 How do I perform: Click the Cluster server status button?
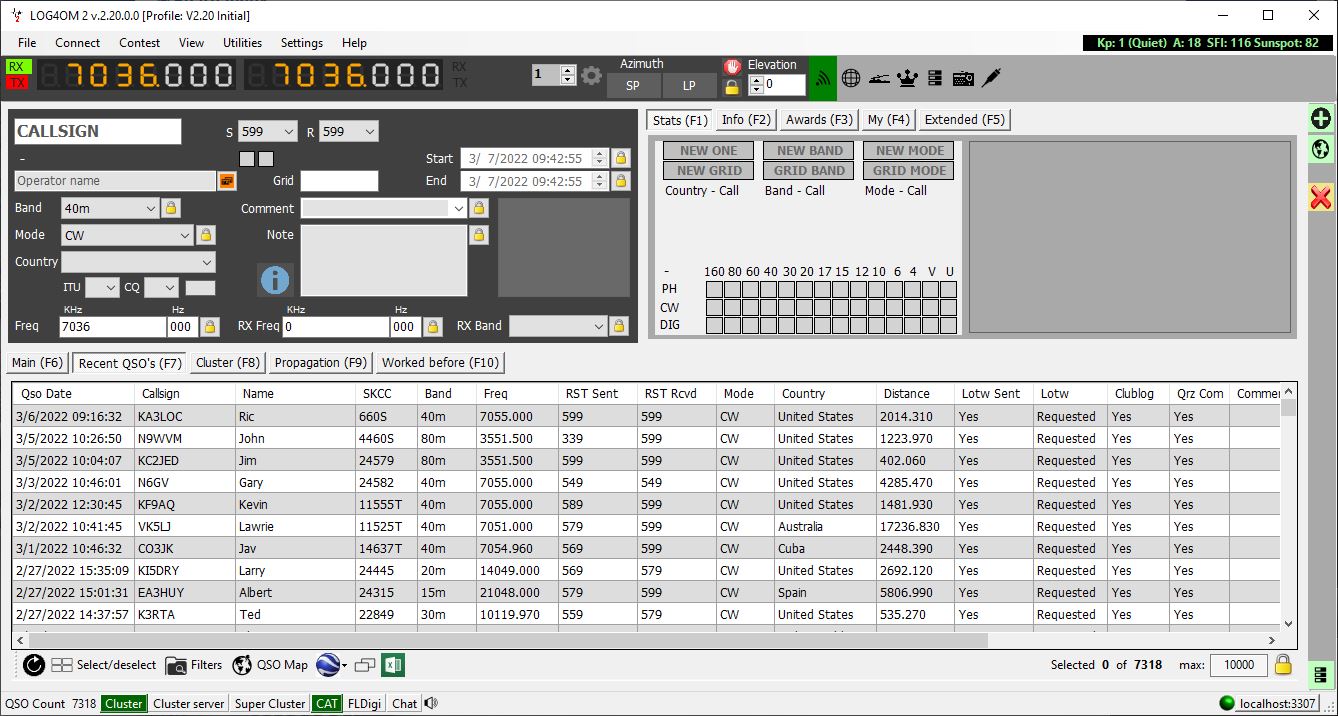coord(188,703)
